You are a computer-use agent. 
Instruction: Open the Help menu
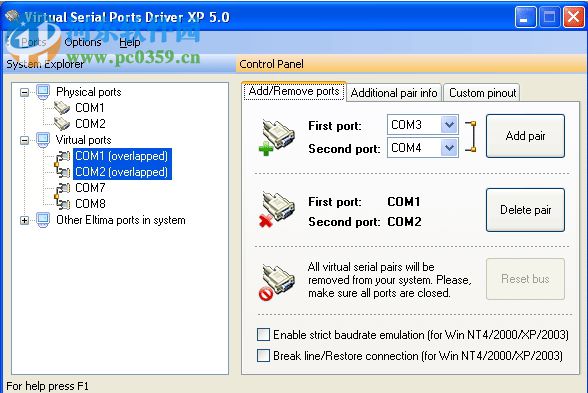pyautogui.click(x=130, y=42)
